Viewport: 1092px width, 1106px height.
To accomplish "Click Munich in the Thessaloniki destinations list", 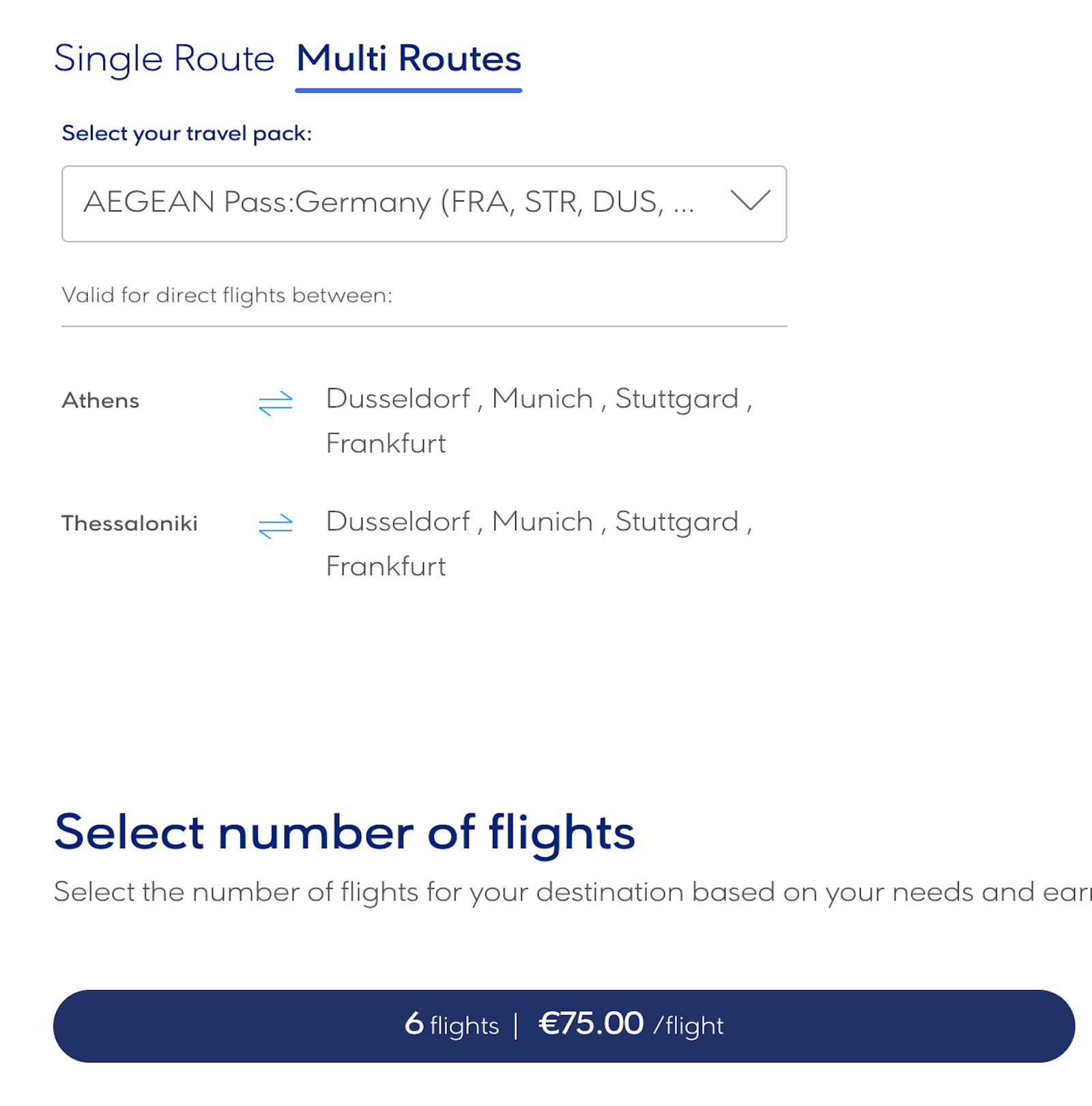I will pyautogui.click(x=541, y=522).
